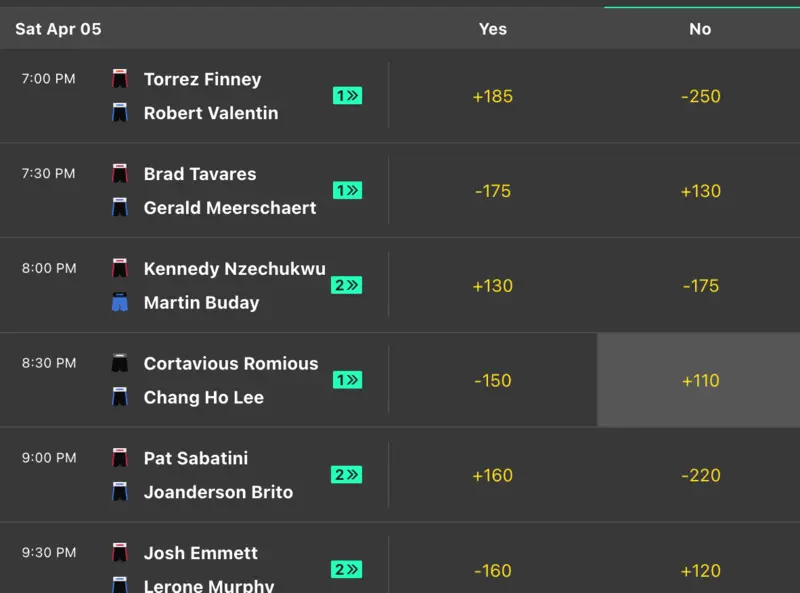Image resolution: width=800 pixels, height=593 pixels.
Task: Click Brad Tavares's red shorts icon
Action: tap(120, 174)
